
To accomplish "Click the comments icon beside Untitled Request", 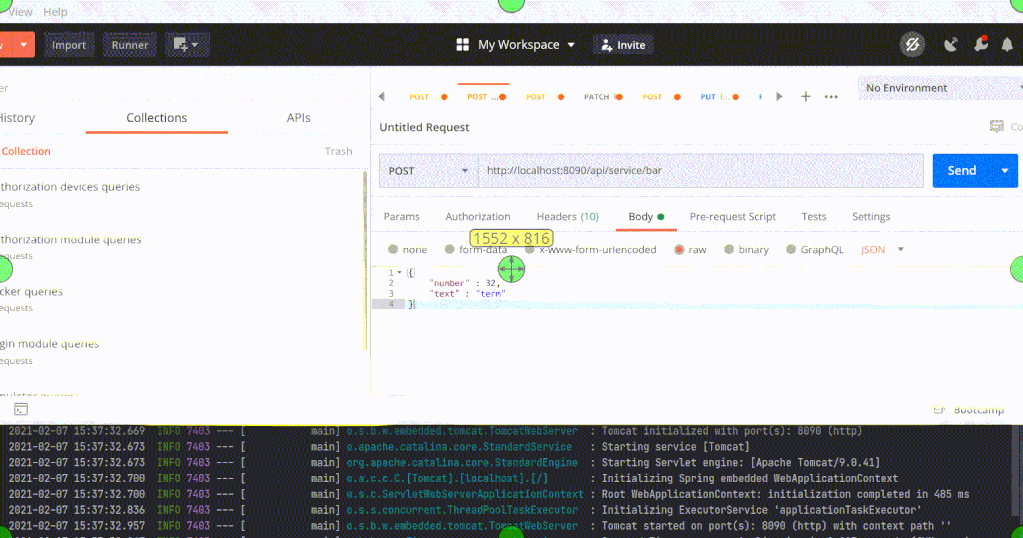I will 996,127.
